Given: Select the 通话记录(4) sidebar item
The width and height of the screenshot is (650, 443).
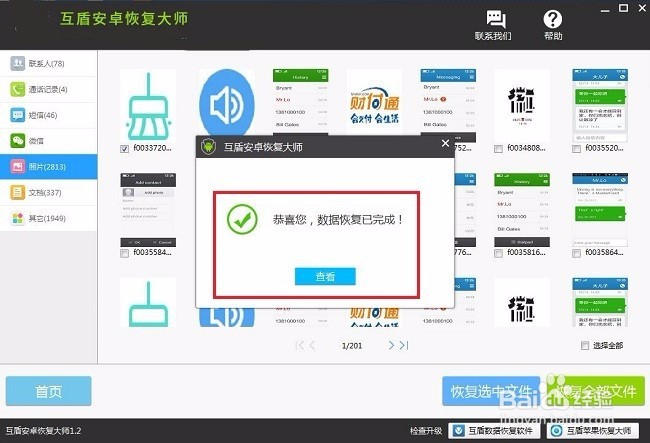Looking at the screenshot, I should pyautogui.click(x=49, y=90).
